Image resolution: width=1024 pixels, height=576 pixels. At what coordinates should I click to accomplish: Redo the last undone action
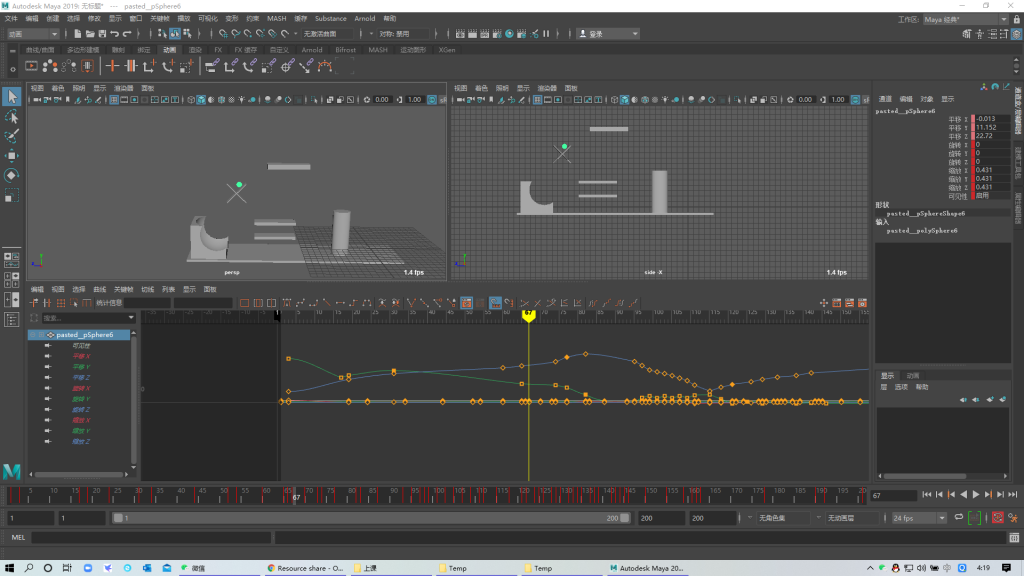pyautogui.click(x=127, y=34)
